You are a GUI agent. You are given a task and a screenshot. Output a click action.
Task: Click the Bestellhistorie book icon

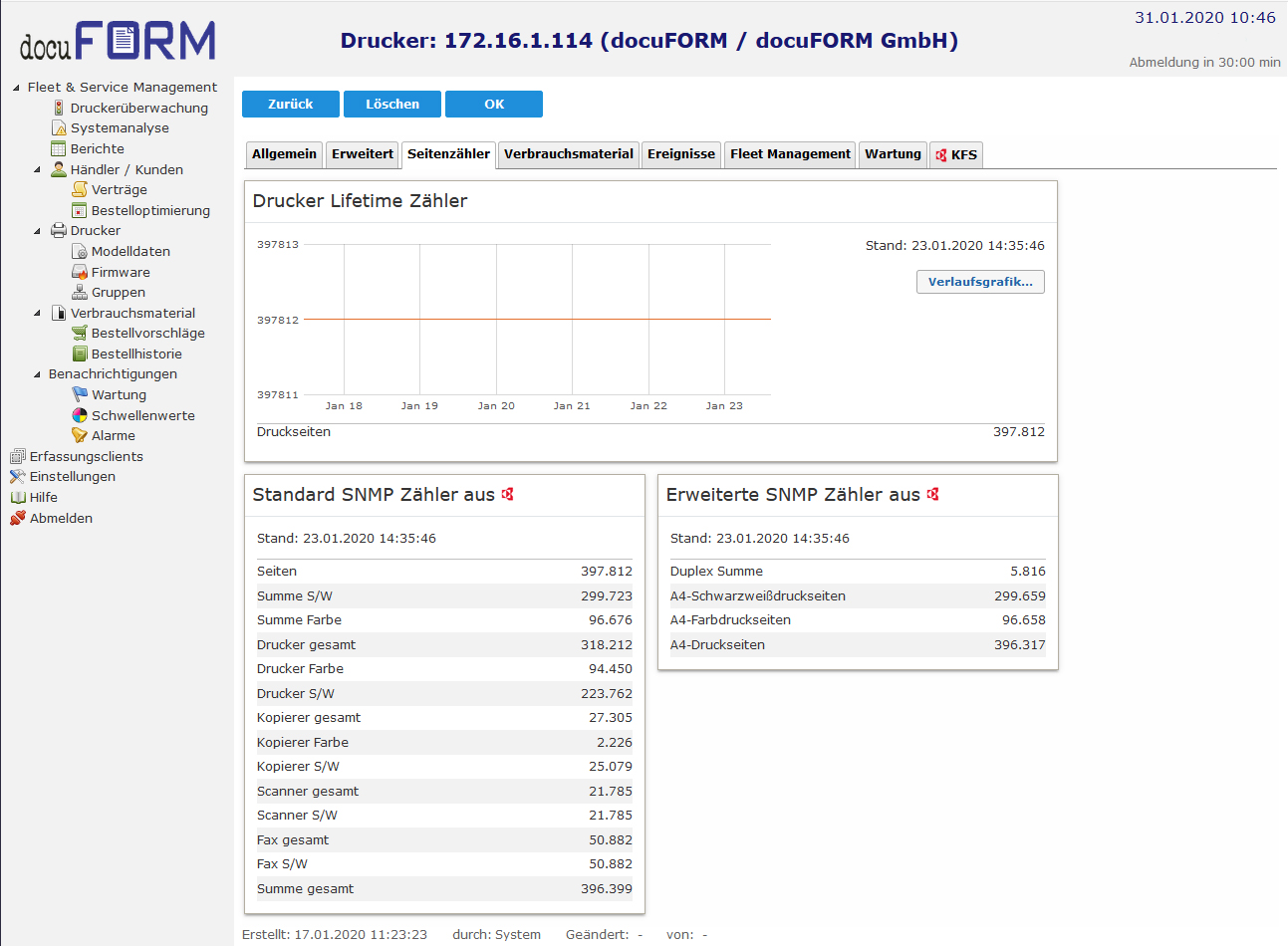80,354
